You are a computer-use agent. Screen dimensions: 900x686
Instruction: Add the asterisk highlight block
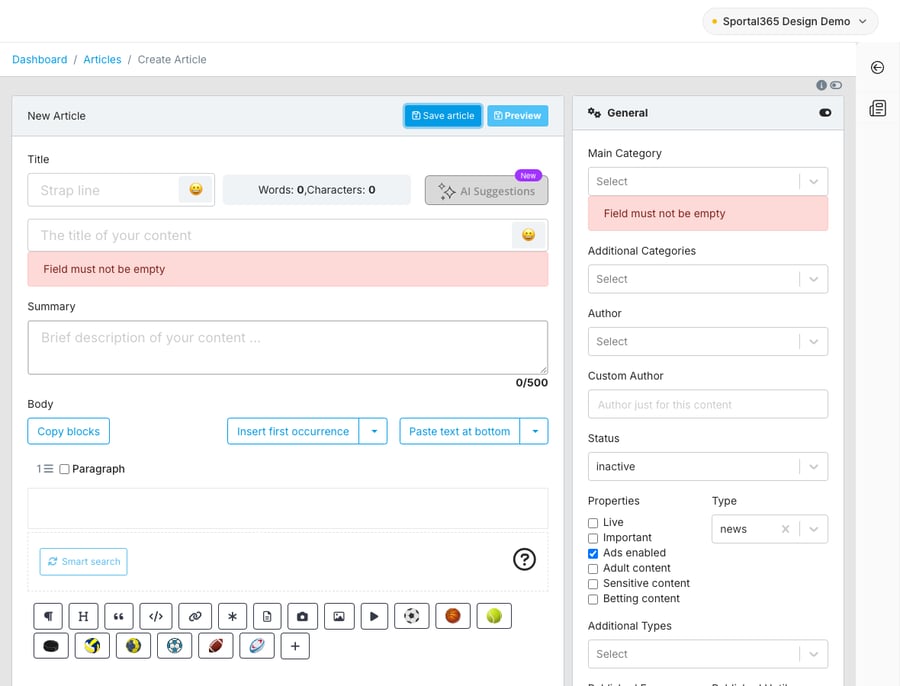[232, 616]
